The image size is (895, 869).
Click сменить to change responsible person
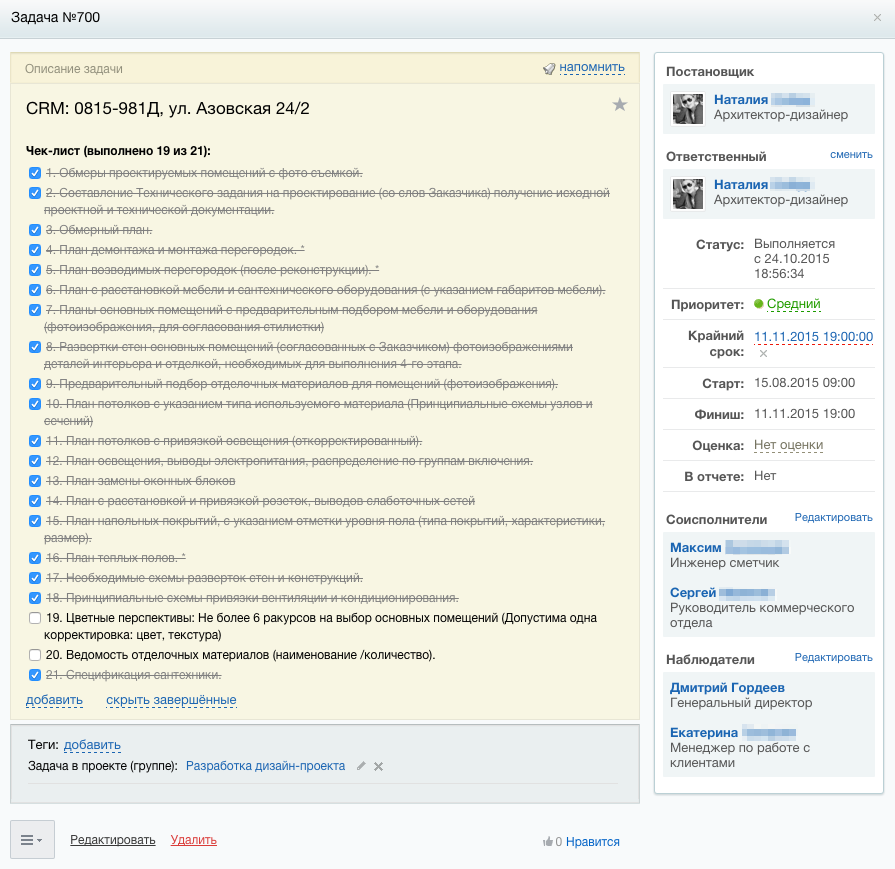tap(850, 155)
